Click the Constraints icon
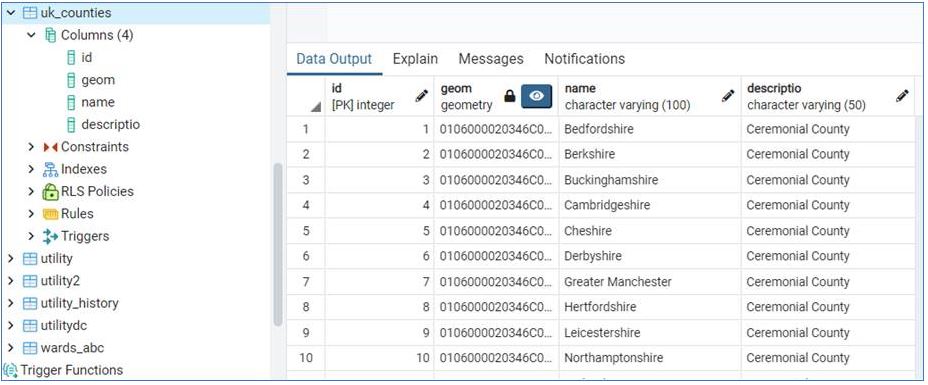 tap(50, 147)
